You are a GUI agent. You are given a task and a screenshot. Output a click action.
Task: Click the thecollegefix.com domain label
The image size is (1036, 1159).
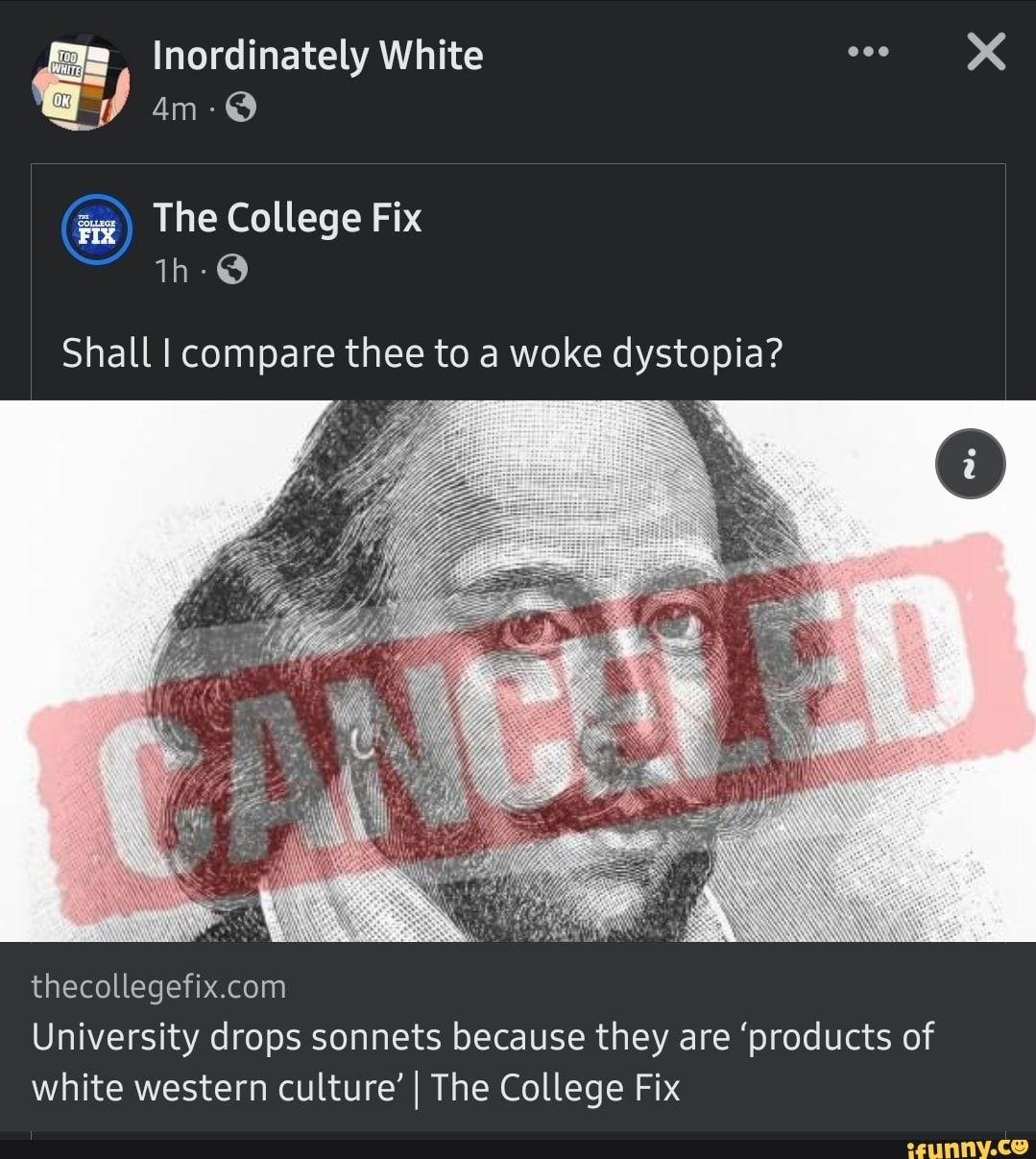coord(158,986)
